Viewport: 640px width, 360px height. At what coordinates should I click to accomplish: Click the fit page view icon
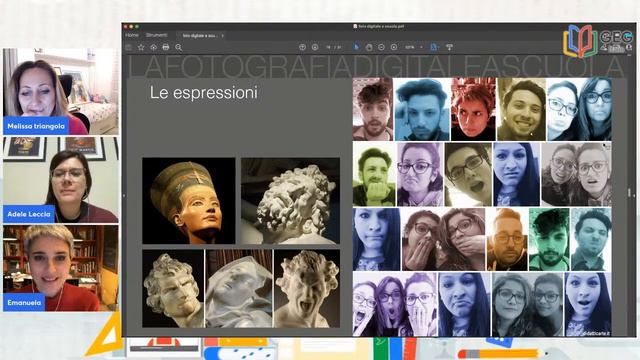(x=434, y=47)
